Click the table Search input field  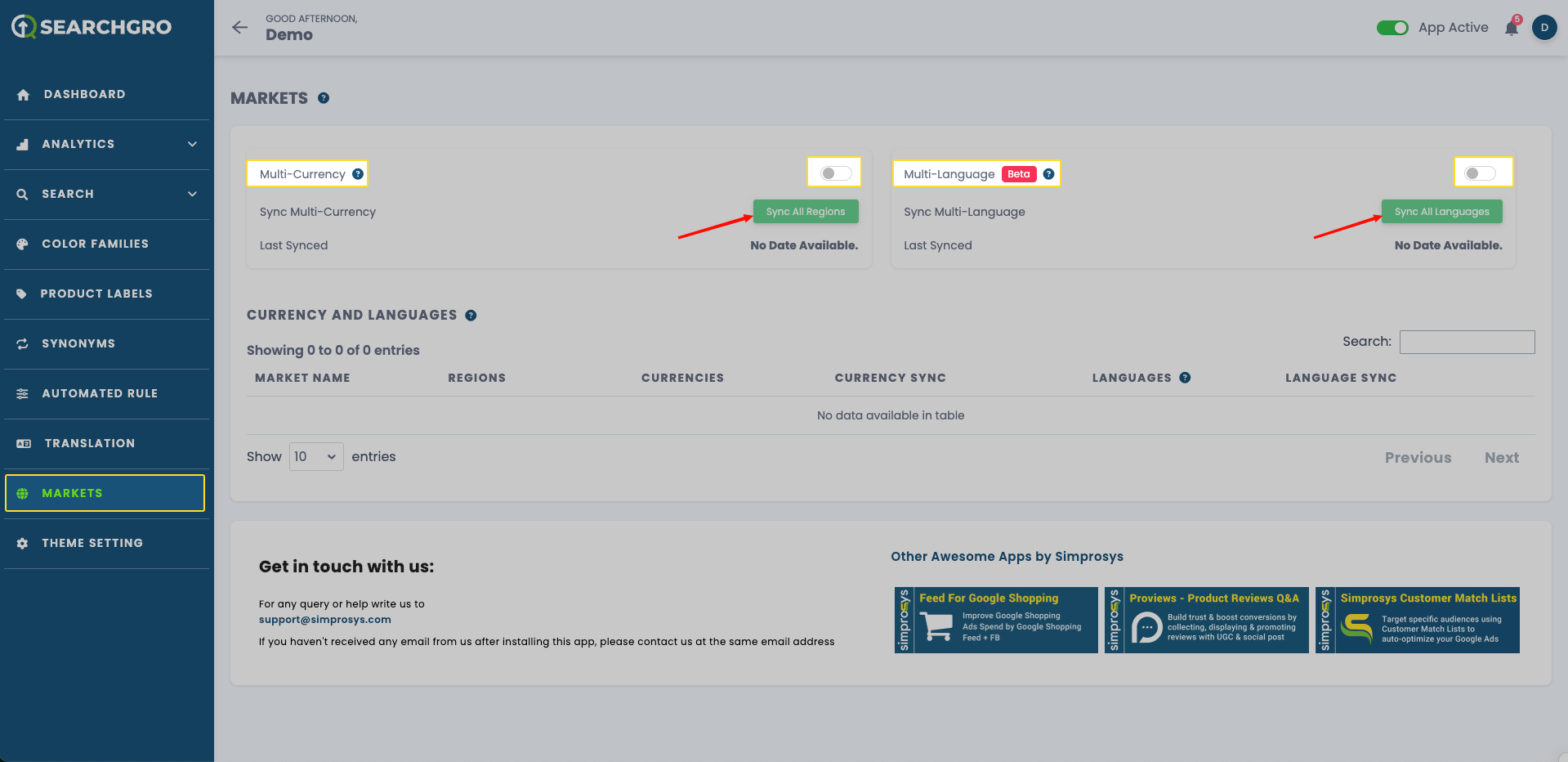1467,342
